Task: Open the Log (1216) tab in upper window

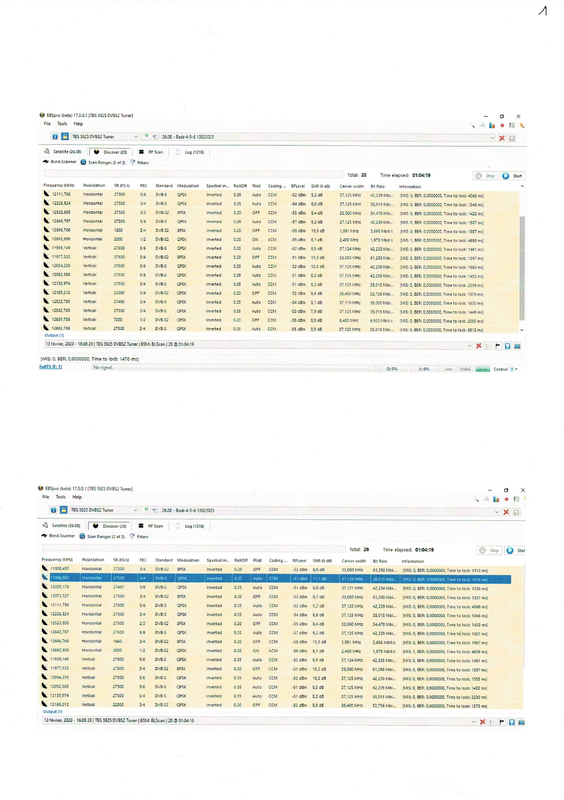Action: coord(190,152)
